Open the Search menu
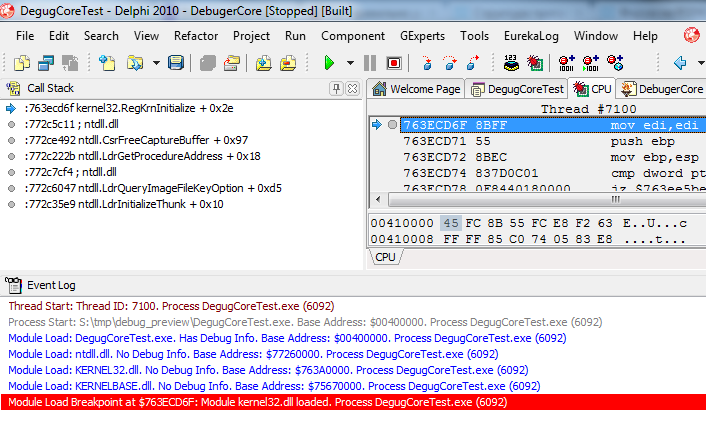706x429 pixels. tap(101, 36)
